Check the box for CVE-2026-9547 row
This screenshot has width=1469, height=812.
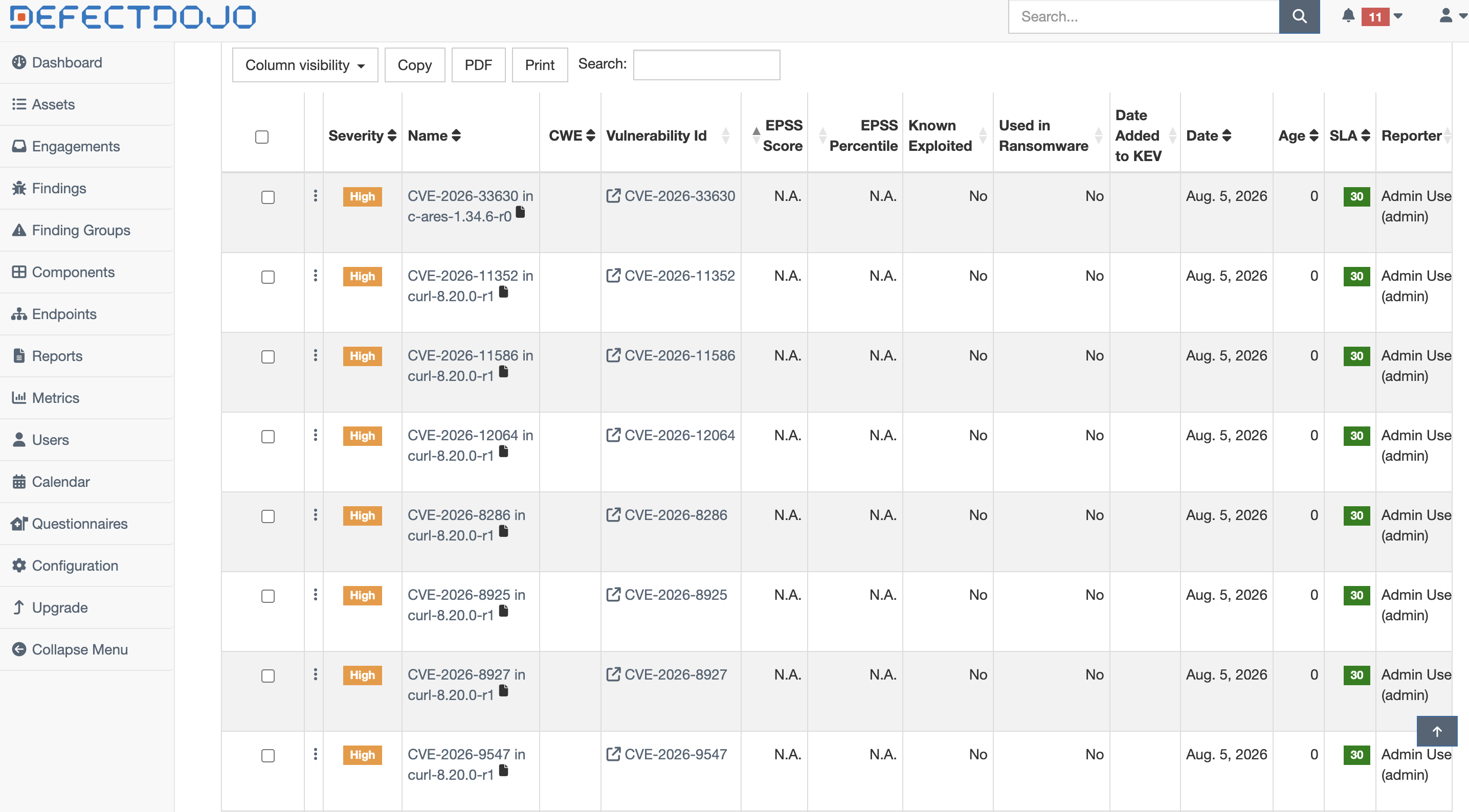coord(268,756)
